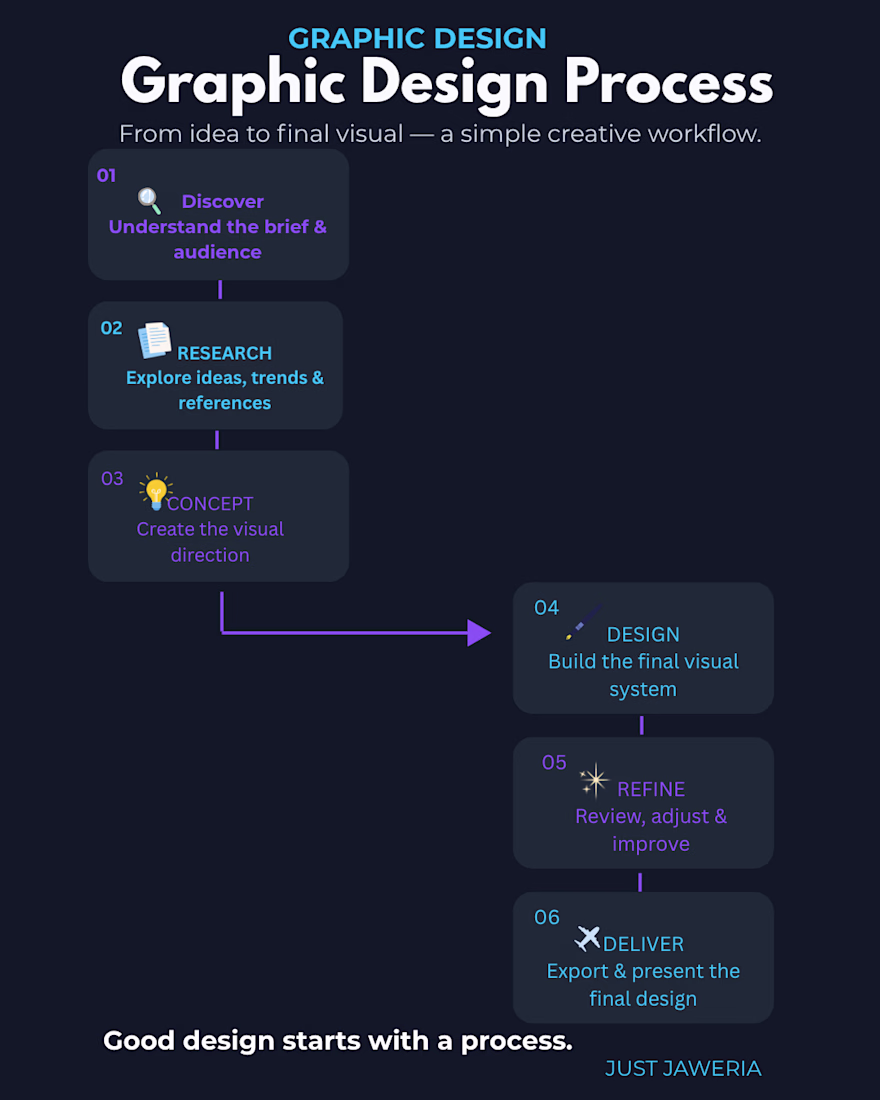Select the 'DELIVER' step label
880x1100 pixels.
pos(643,944)
